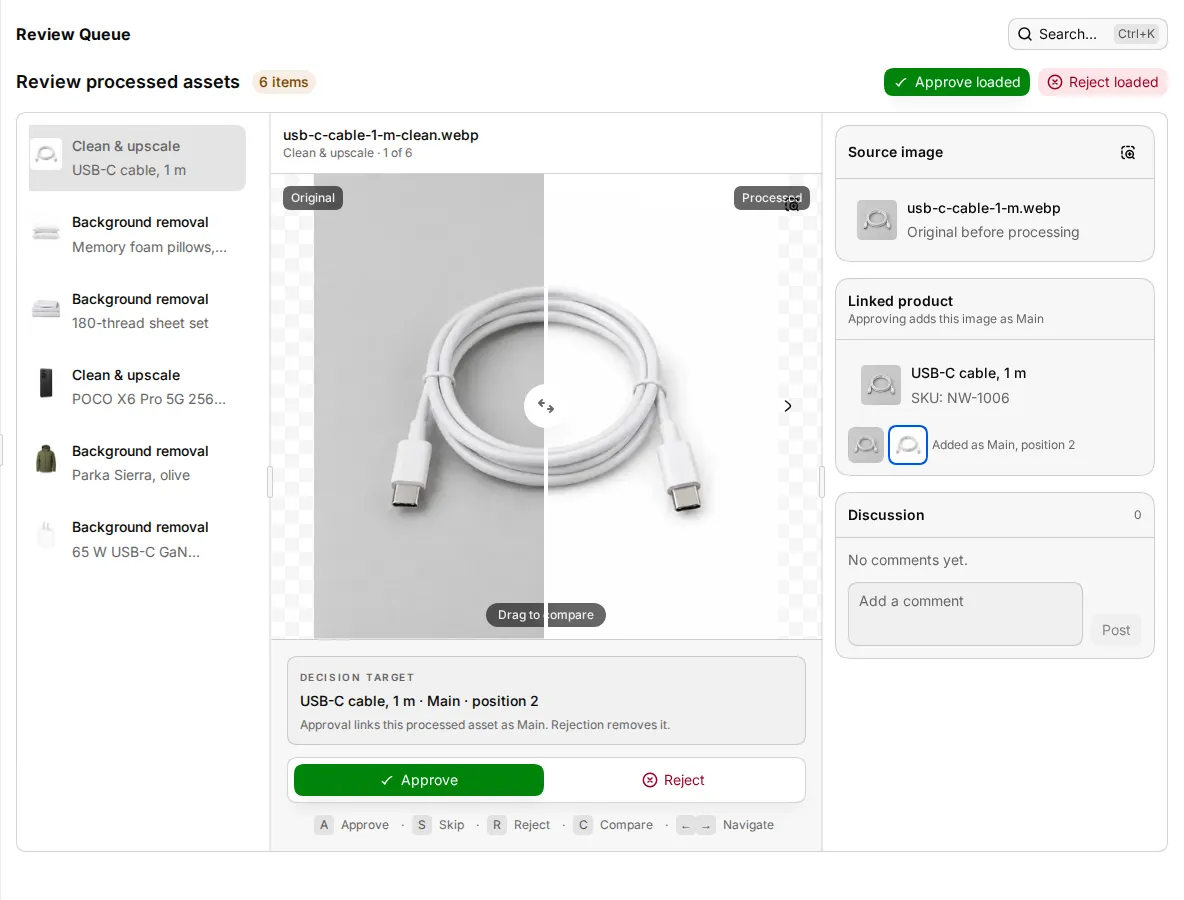
Task: Click the Added as Main, position 2 label
Action: (x=1003, y=445)
